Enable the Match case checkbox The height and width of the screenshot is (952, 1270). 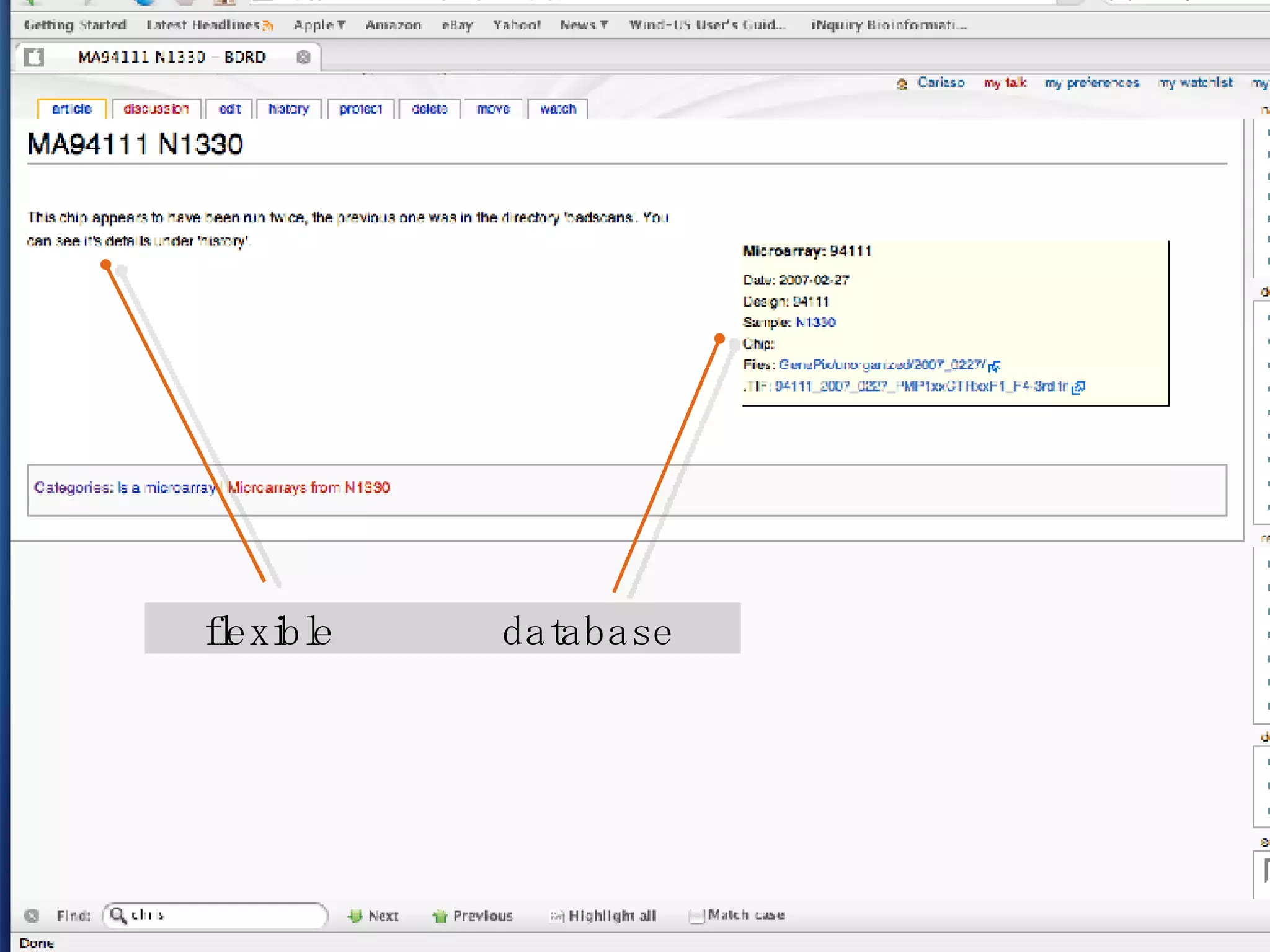(697, 915)
